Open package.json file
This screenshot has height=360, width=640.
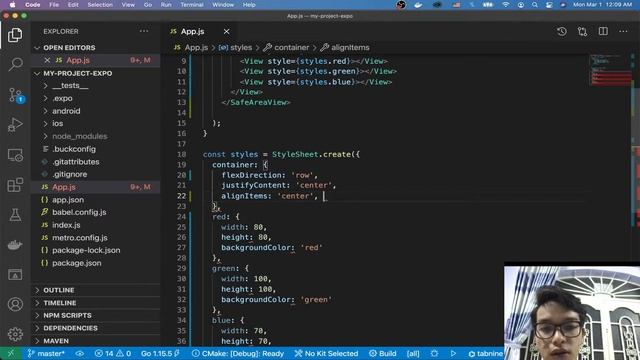coord(96,263)
